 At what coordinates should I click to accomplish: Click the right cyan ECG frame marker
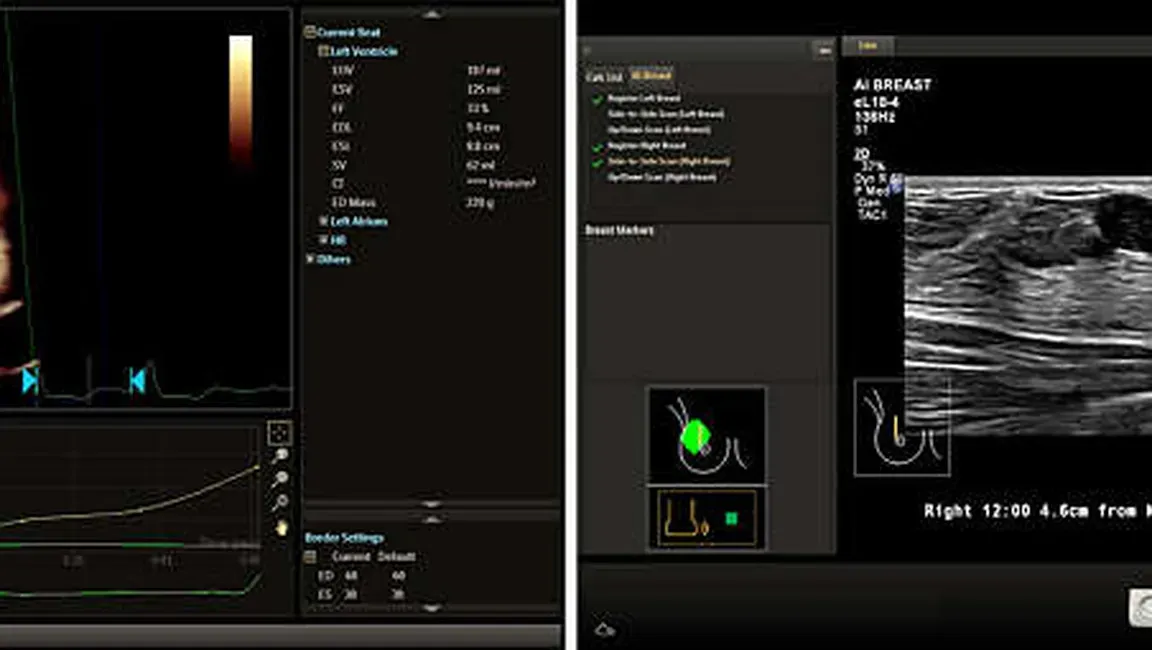(x=137, y=380)
